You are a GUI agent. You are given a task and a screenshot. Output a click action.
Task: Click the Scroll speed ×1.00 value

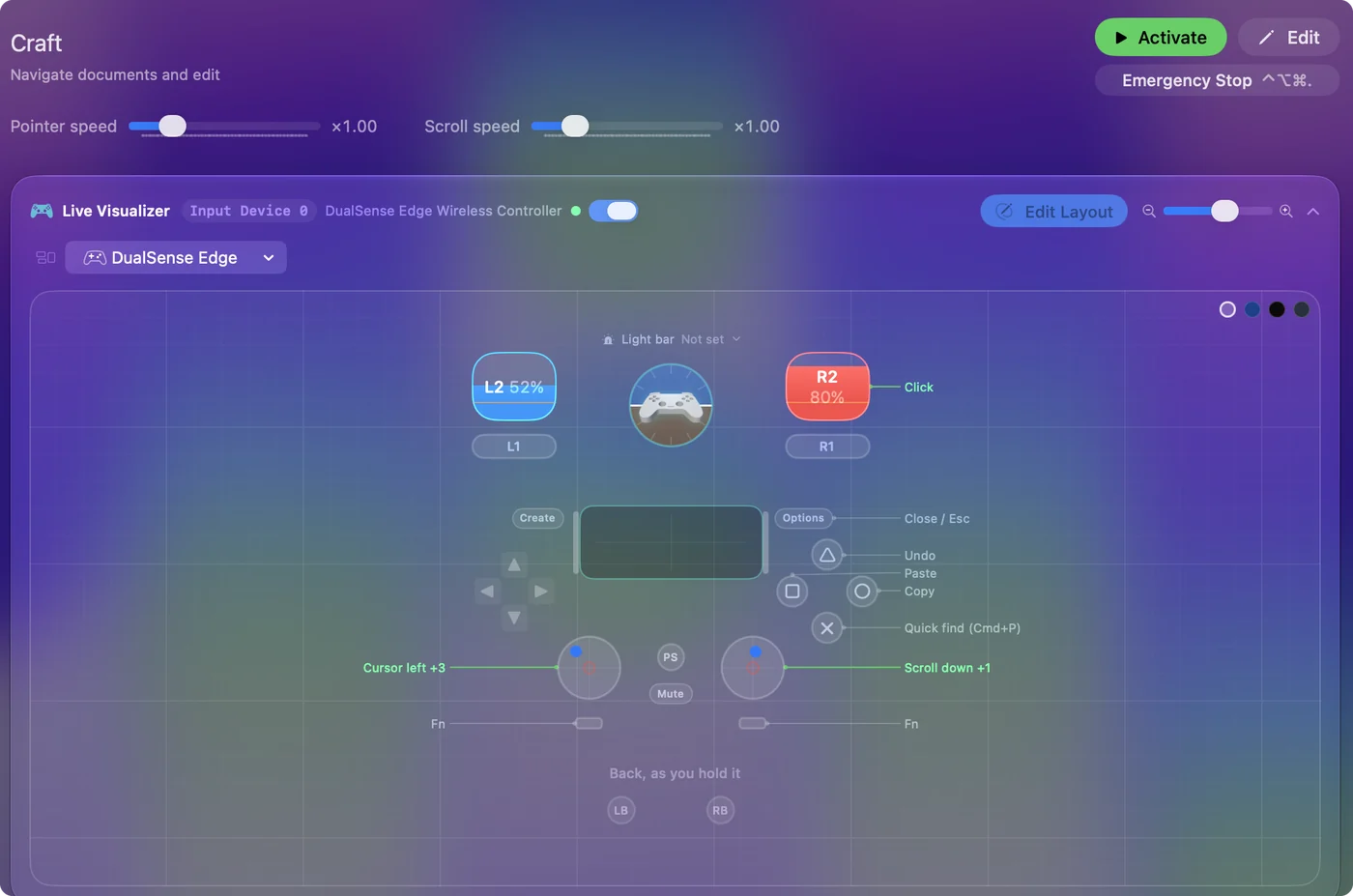point(757,127)
